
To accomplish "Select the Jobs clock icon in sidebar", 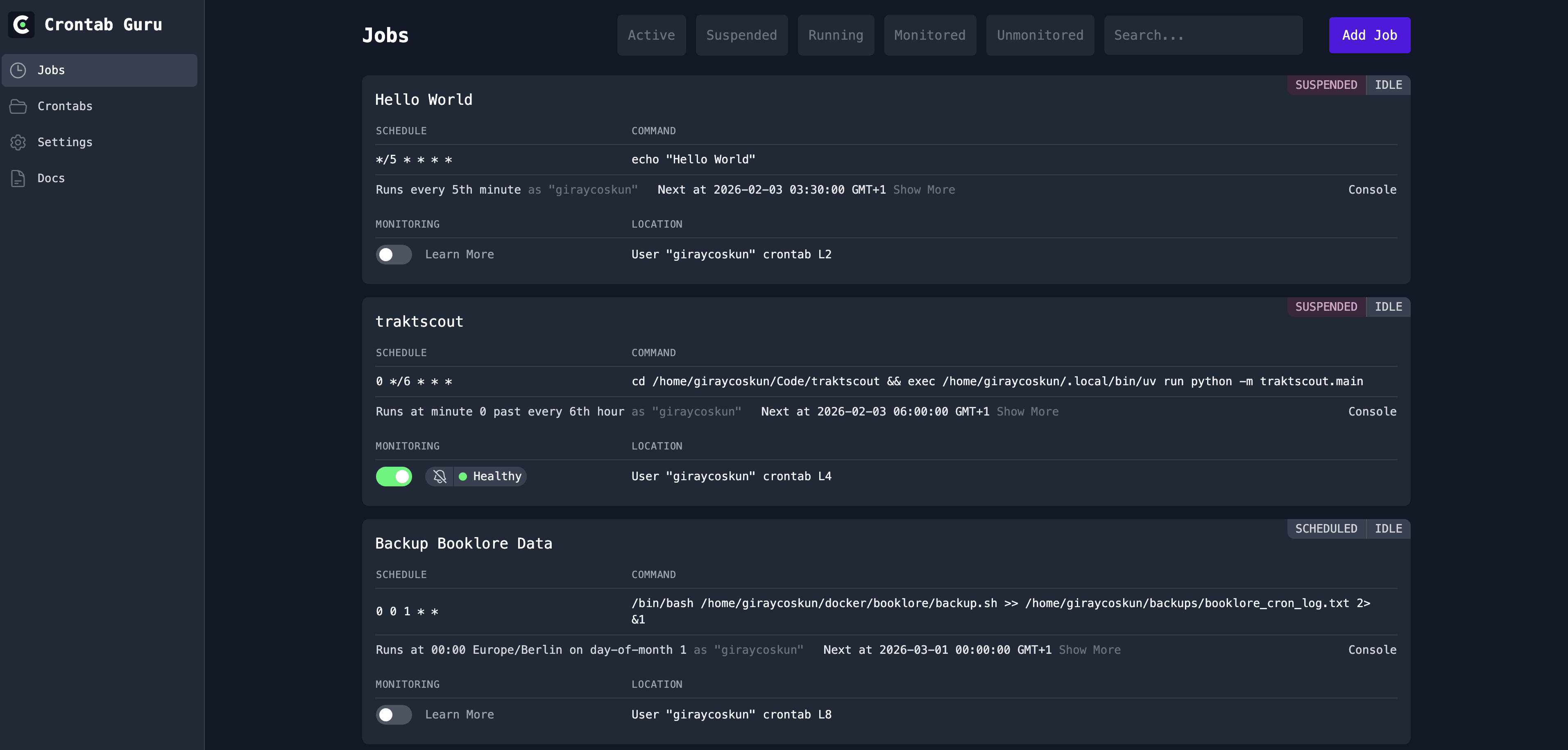I will (18, 70).
